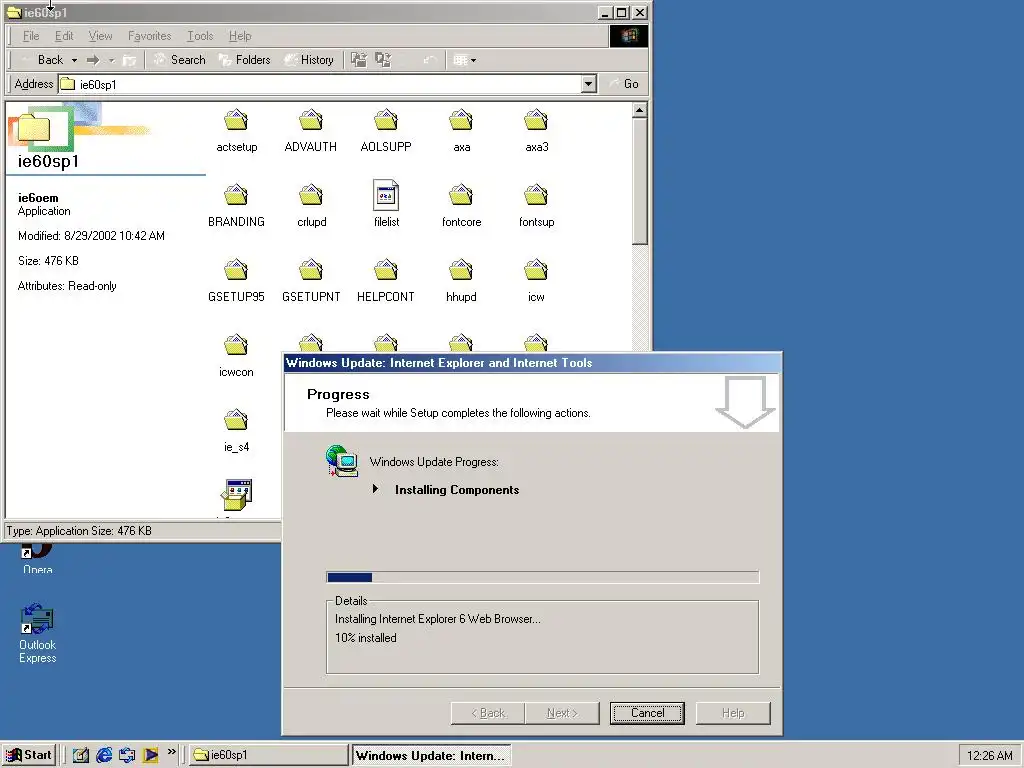The width and height of the screenshot is (1024, 768).
Task: Click the 'Attributes: Read-only' text
Action: click(67, 286)
